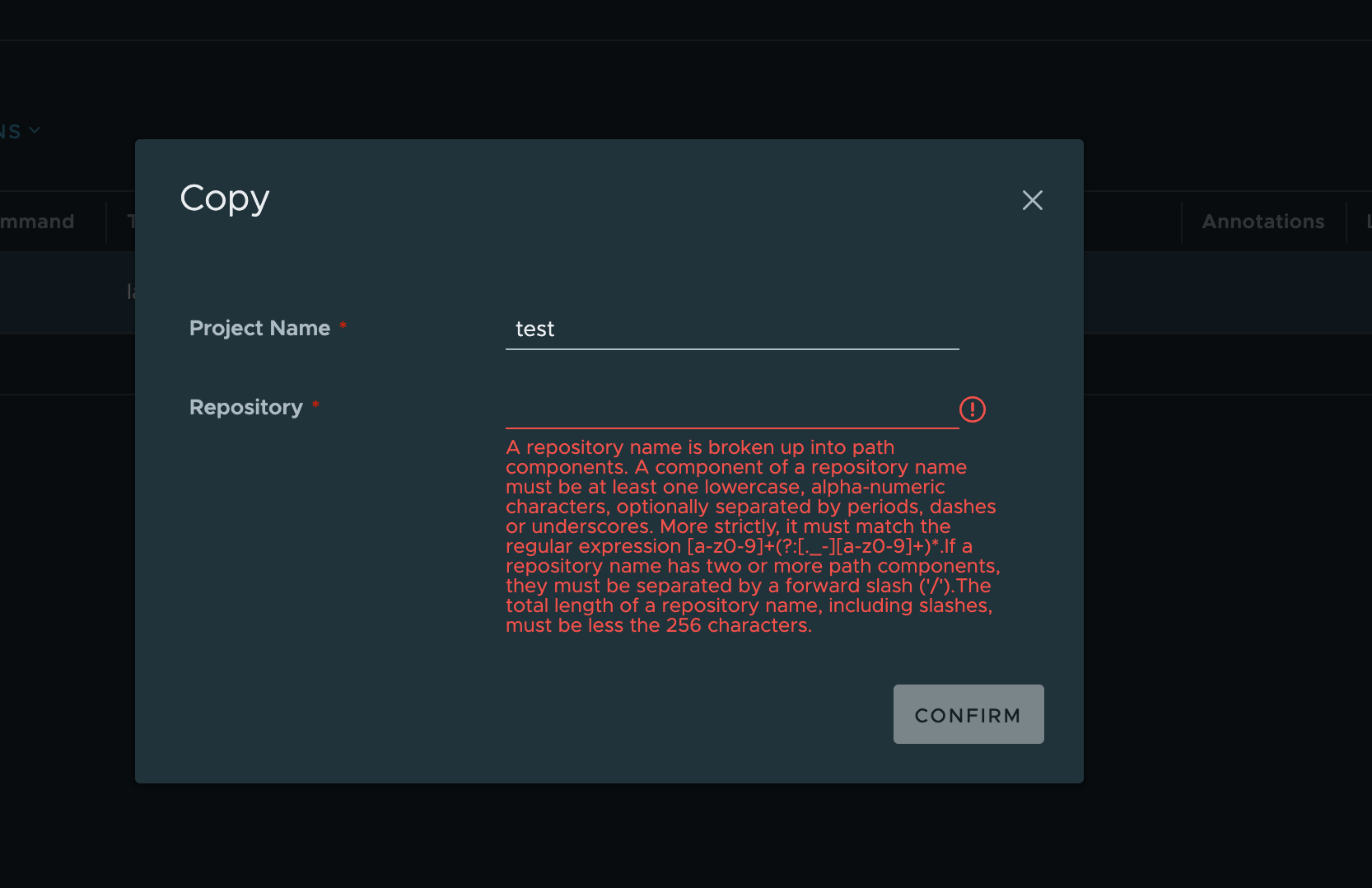Click the Copy dialog title
Viewport: 1372px width, 888px height.
click(224, 198)
